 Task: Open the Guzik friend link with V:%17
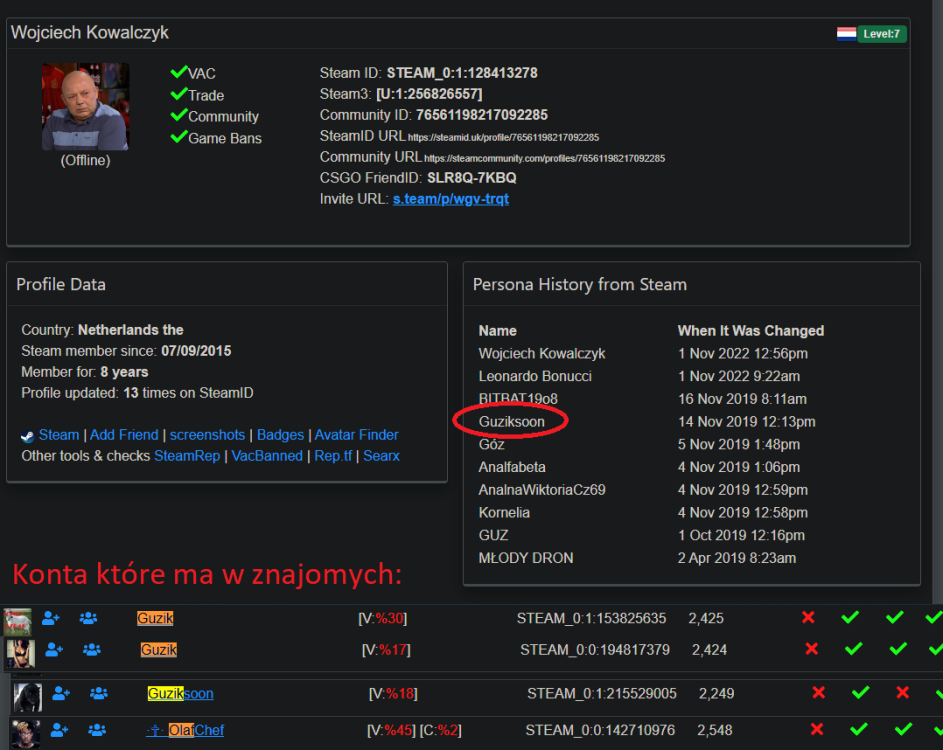(x=159, y=650)
